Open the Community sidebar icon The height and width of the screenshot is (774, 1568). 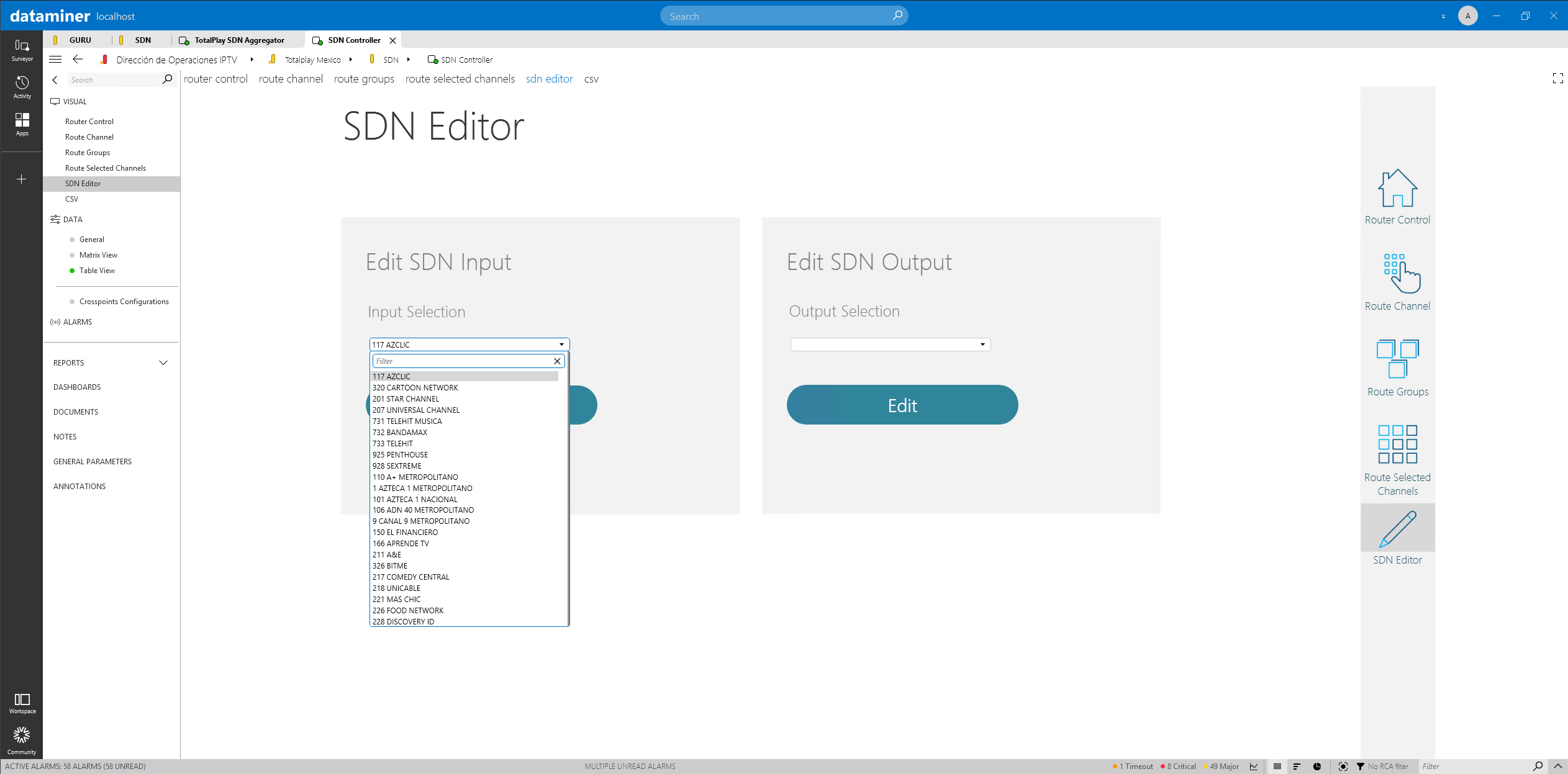coord(22,740)
